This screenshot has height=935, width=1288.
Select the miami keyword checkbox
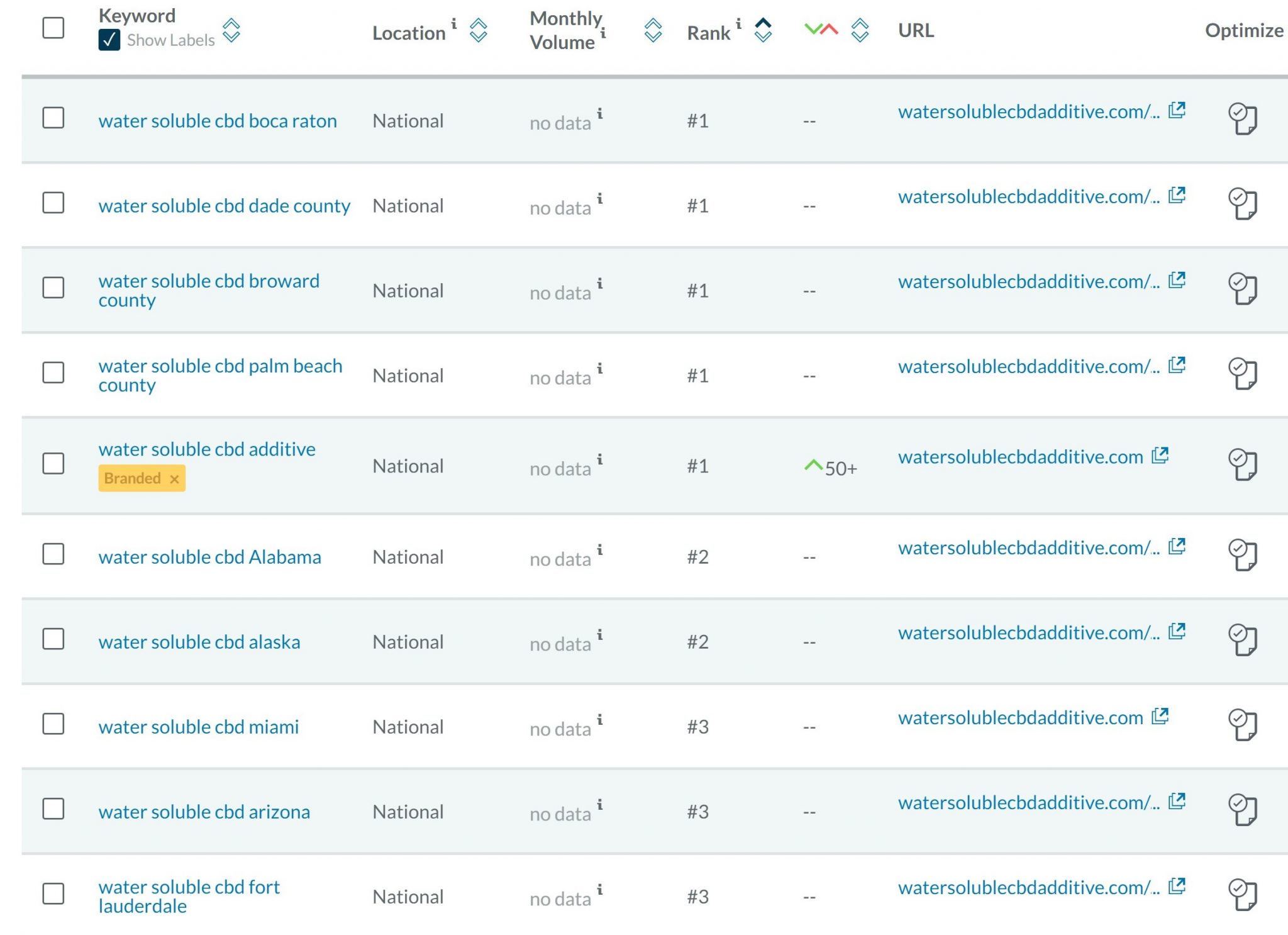[53, 724]
